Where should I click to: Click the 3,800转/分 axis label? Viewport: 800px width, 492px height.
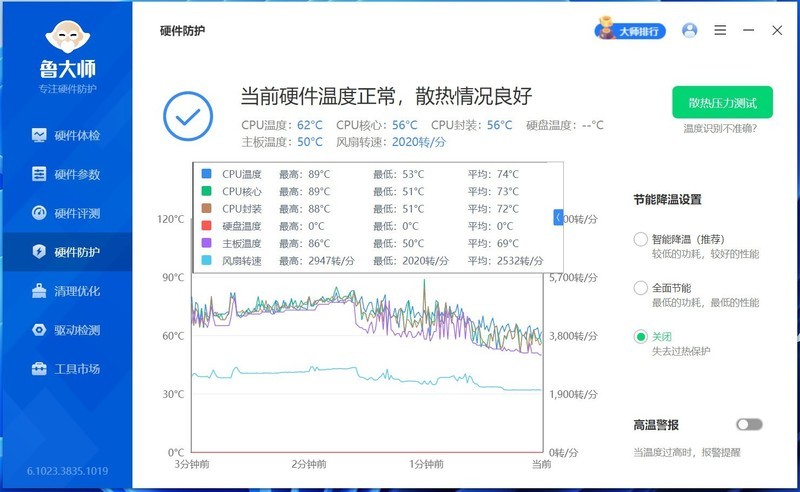point(573,336)
